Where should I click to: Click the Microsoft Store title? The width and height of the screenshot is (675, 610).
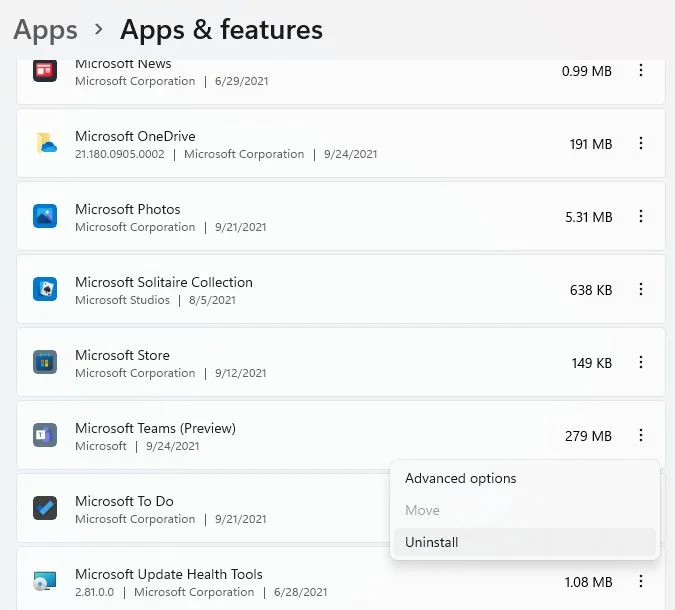tap(122, 355)
